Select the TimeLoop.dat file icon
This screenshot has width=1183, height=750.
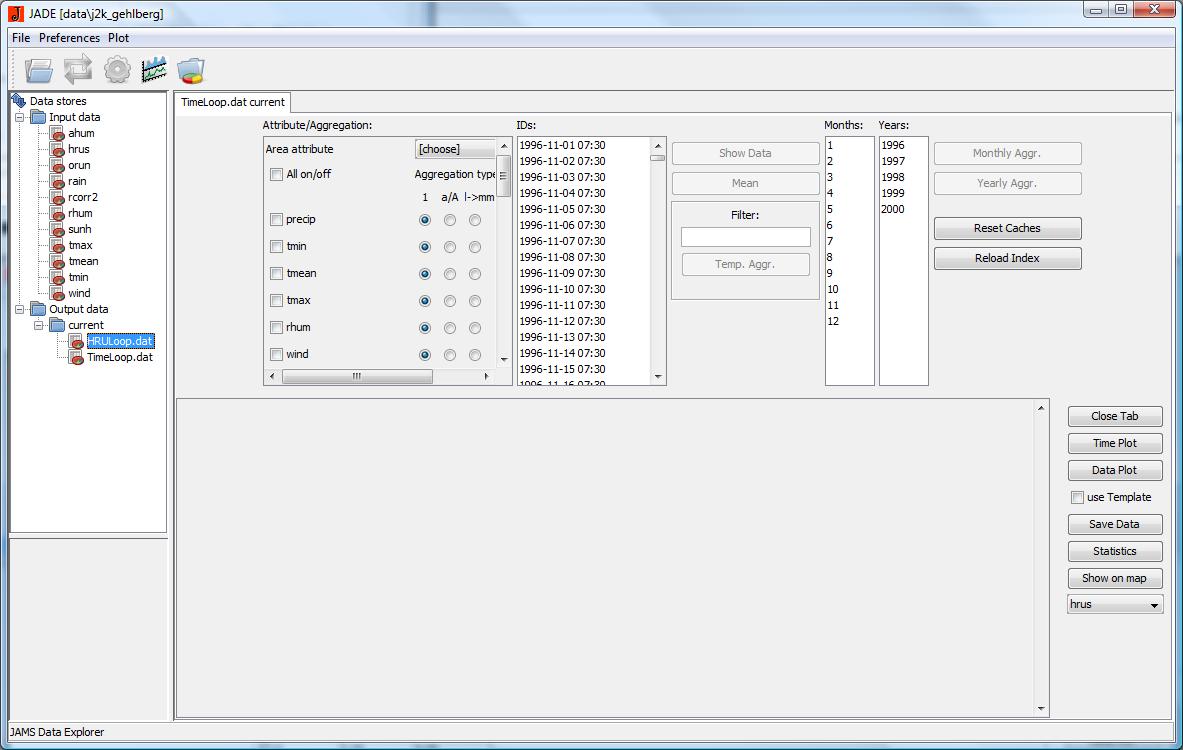(x=76, y=357)
